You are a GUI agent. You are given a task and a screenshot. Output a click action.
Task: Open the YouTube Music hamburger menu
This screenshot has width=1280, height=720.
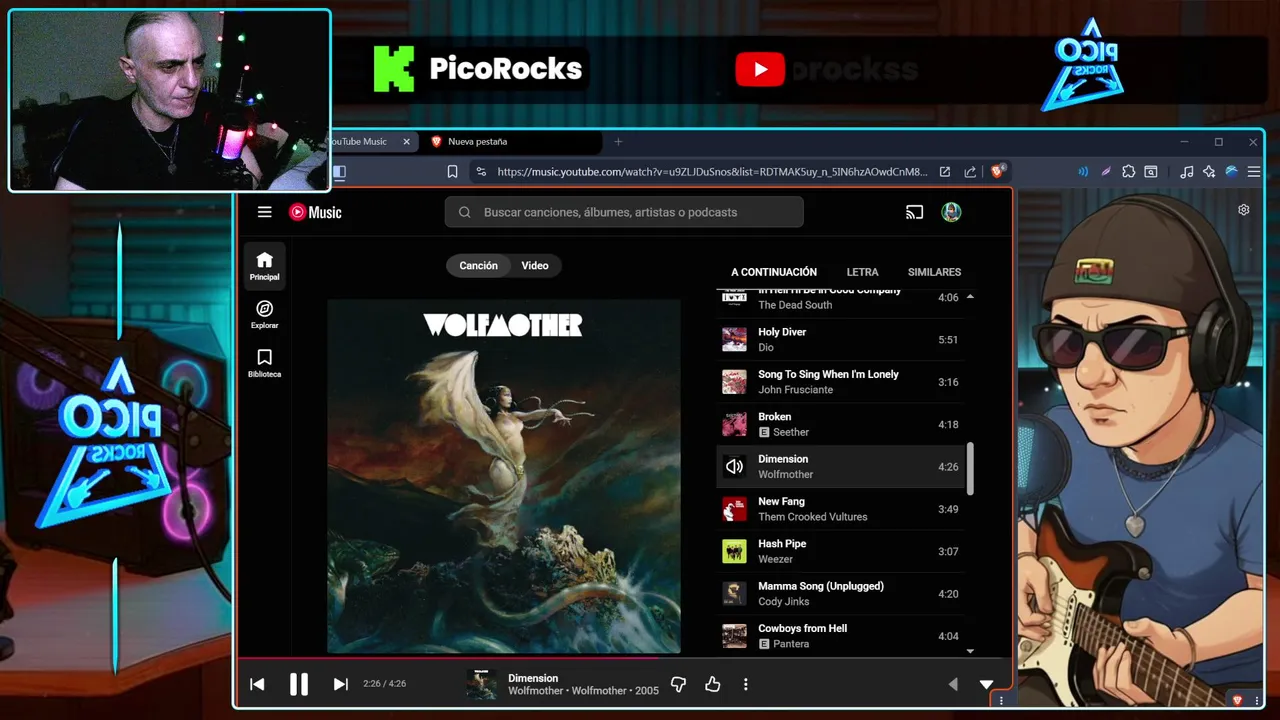[264, 212]
